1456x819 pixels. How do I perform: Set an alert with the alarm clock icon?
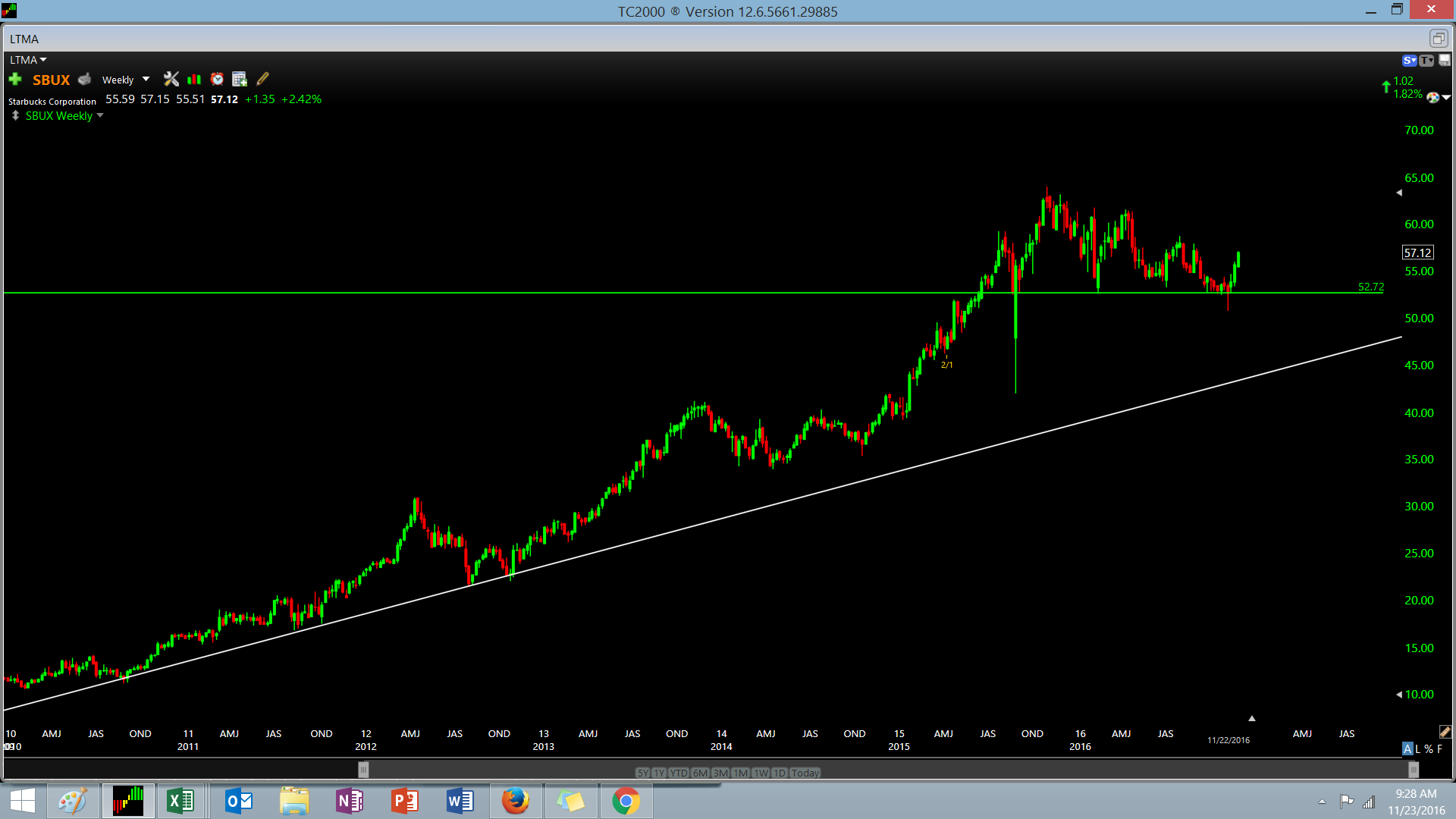pos(217,79)
